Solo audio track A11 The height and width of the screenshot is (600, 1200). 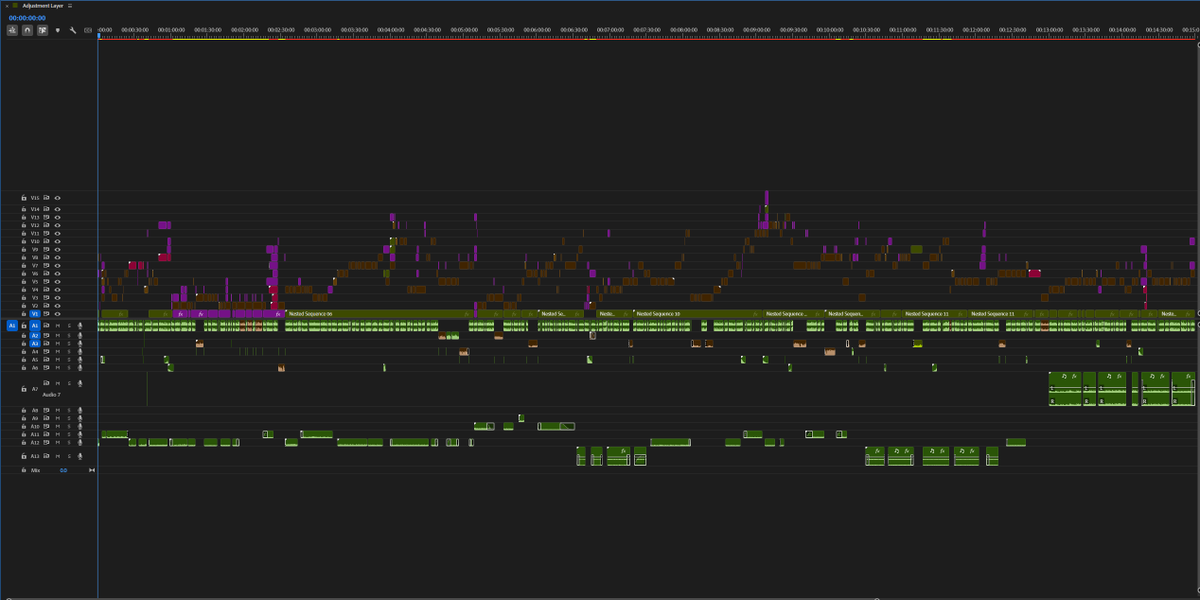click(x=69, y=434)
